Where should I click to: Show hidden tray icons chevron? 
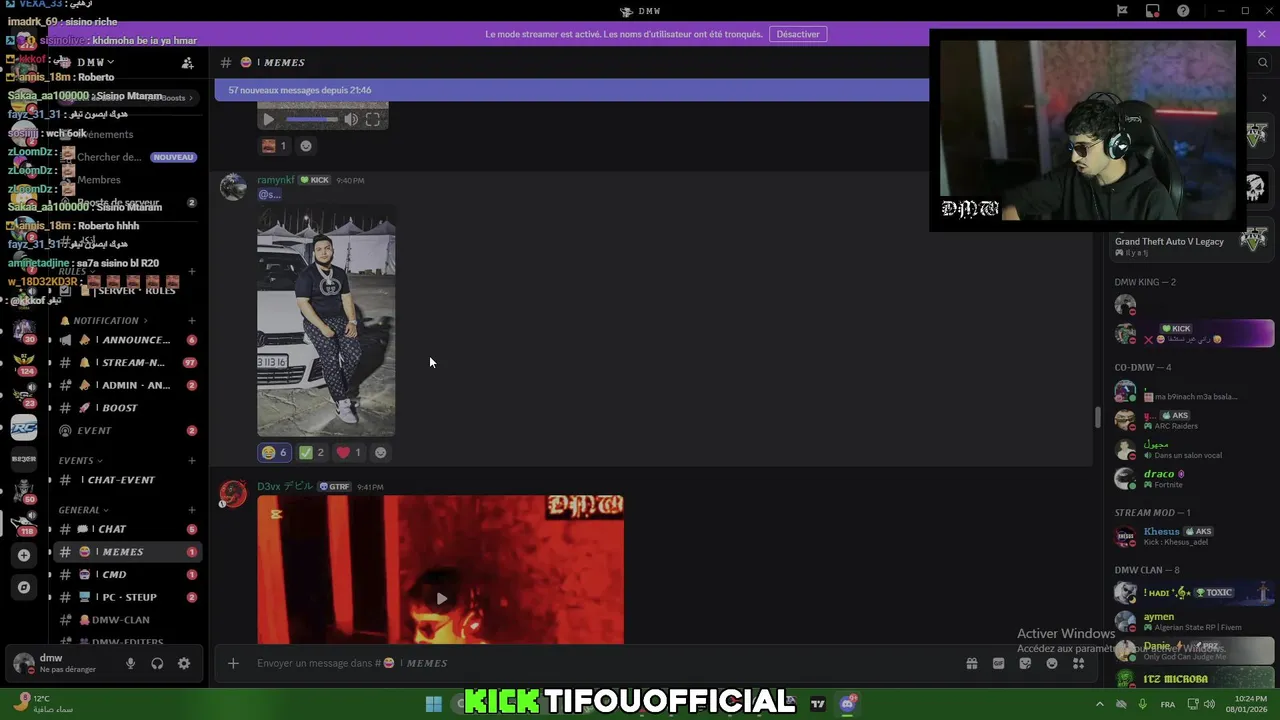1099,704
